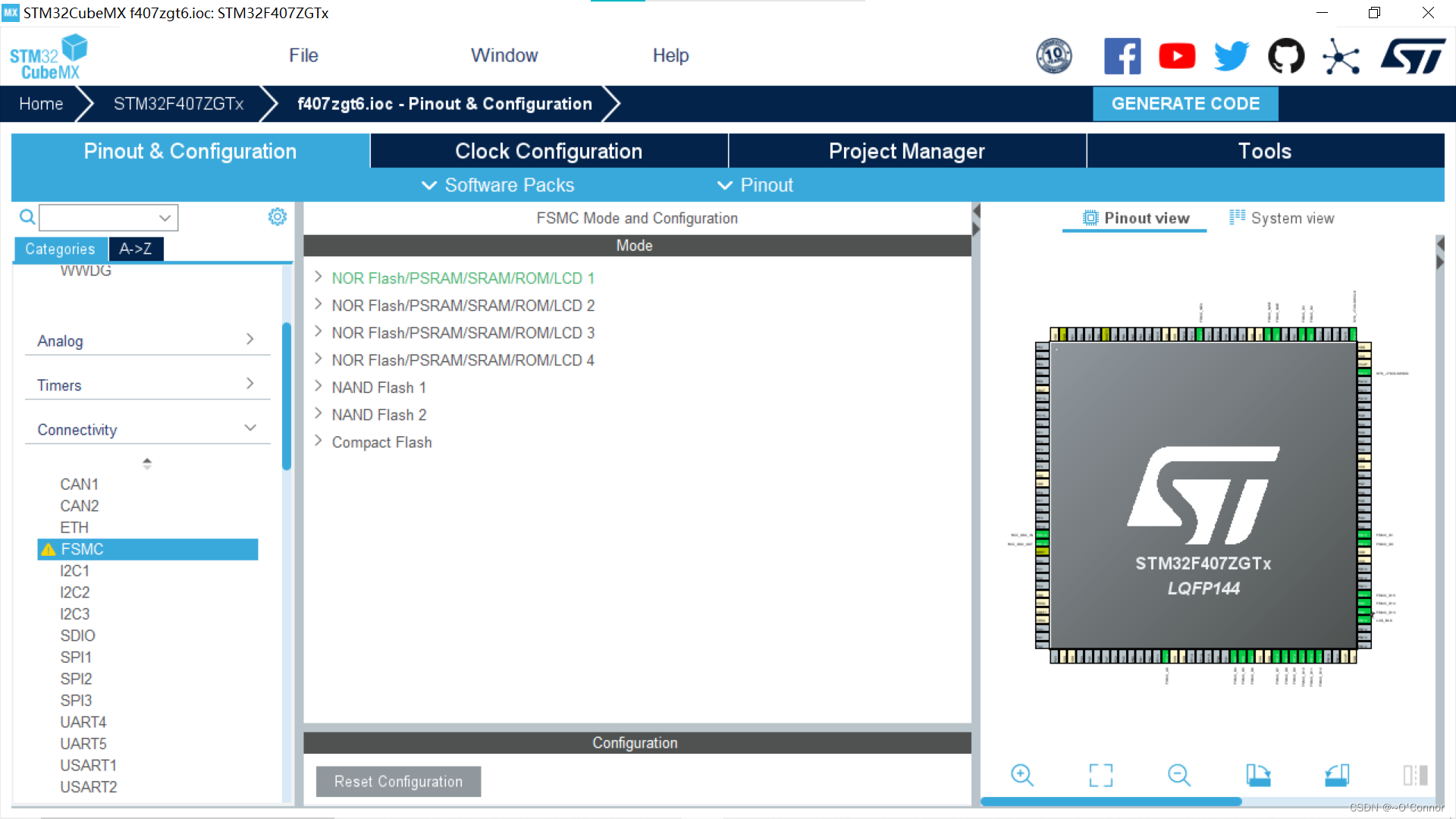Screen dimensions: 1456x819
Task: Click the zoom in magnifier icon
Action: tap(1021, 775)
